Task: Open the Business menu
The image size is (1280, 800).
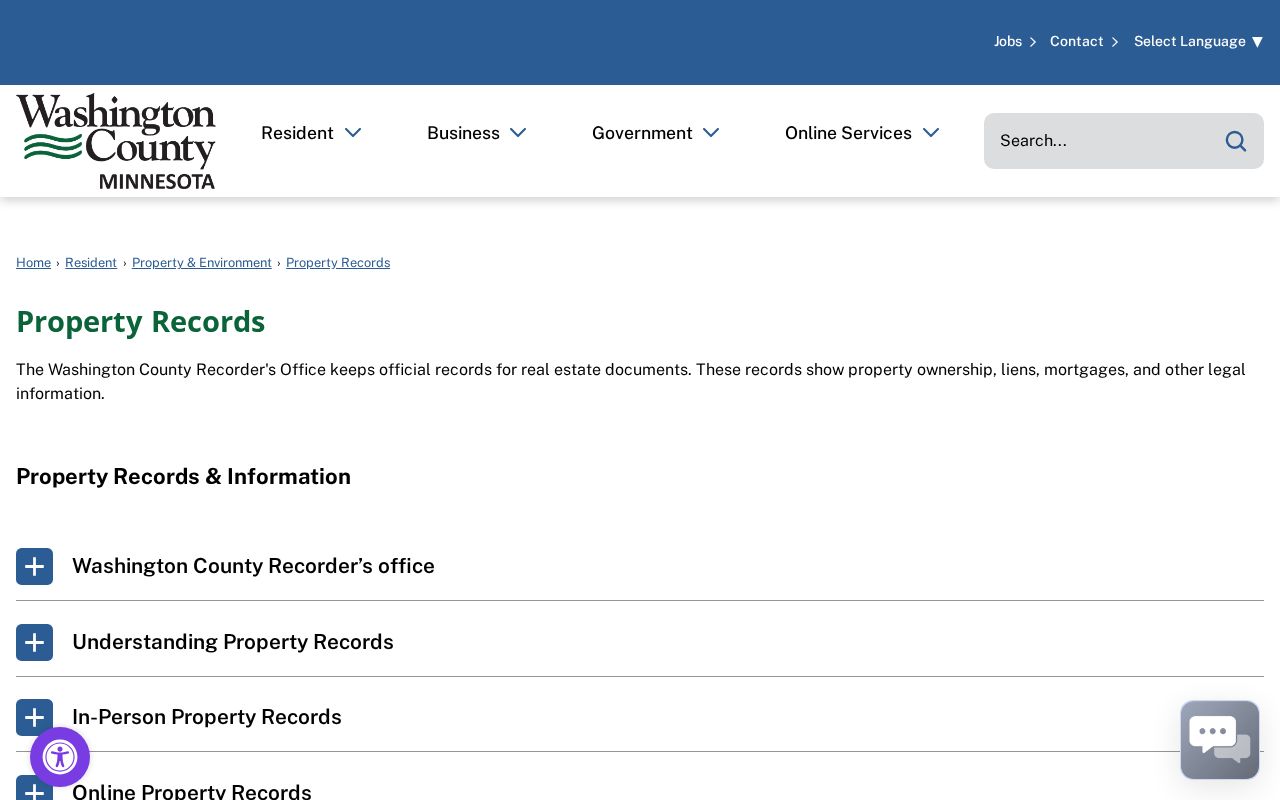Action: [x=477, y=133]
